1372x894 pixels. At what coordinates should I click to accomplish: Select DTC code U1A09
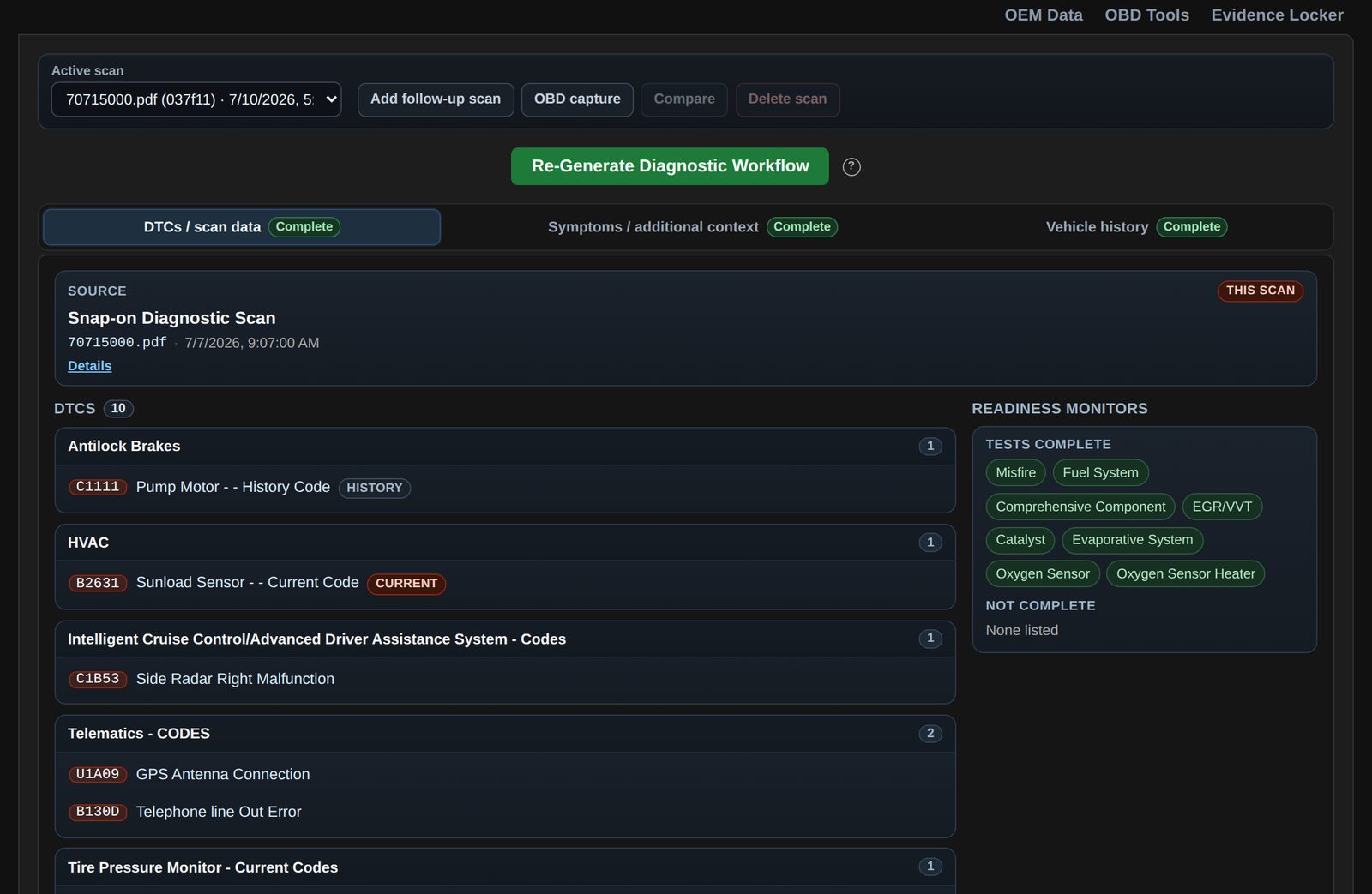[x=98, y=774]
